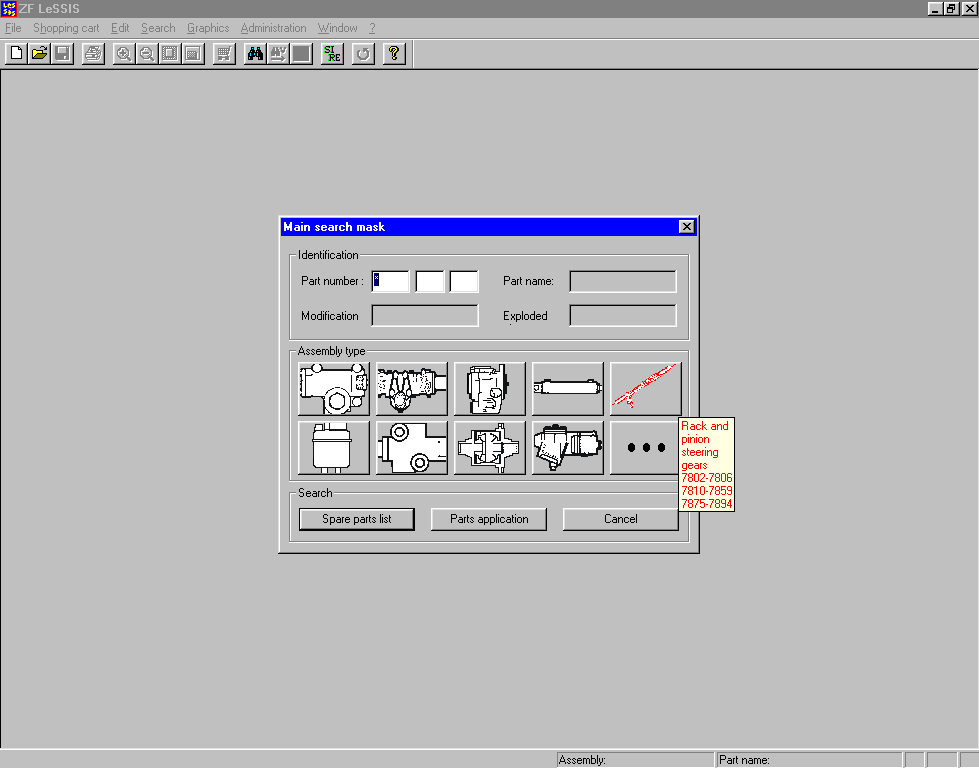
Task: Select the assembly type with the hand on shaft
Action: coord(412,388)
